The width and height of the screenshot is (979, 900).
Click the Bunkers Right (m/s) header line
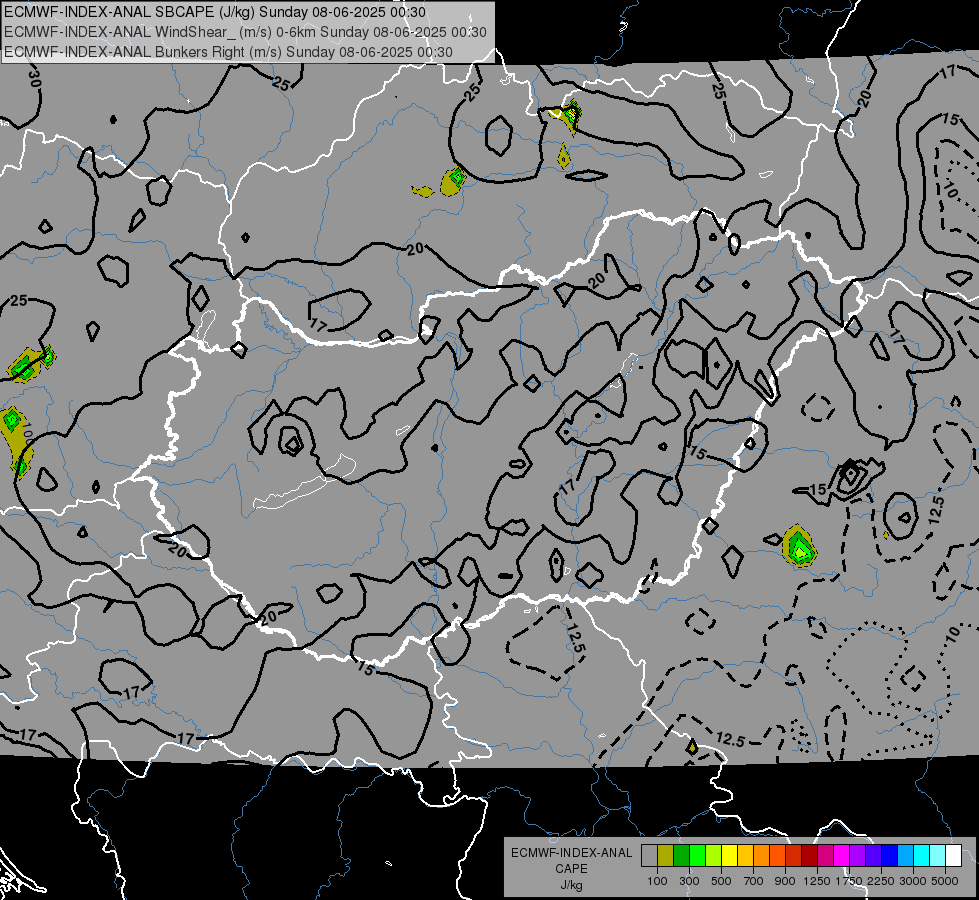pyautogui.click(x=229, y=52)
